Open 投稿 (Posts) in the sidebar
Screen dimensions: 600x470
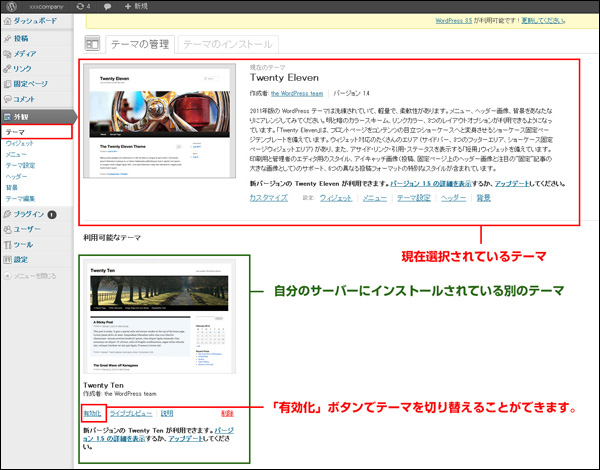click(x=22, y=38)
